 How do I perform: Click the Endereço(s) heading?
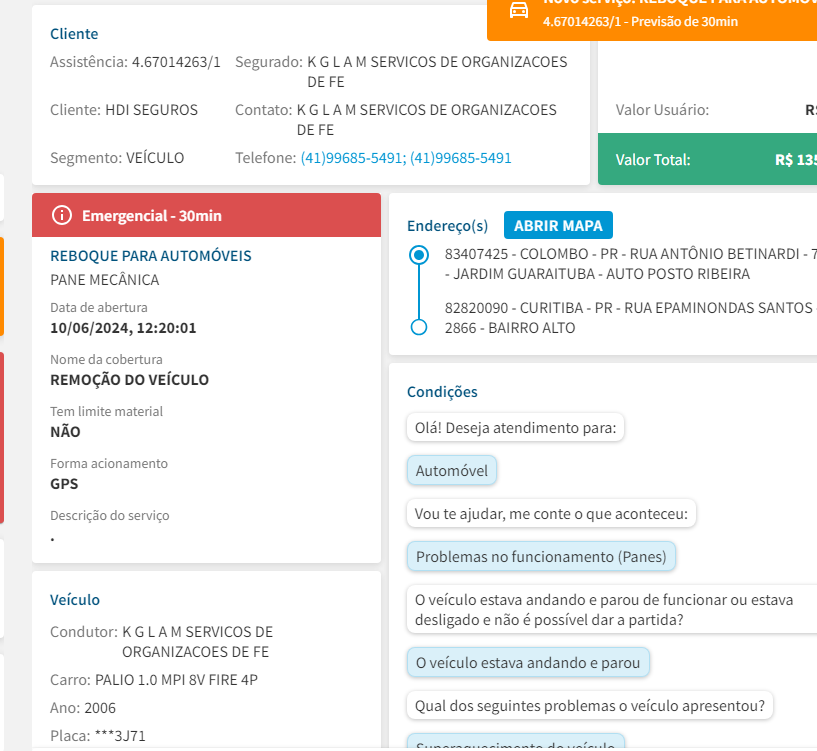pos(448,226)
